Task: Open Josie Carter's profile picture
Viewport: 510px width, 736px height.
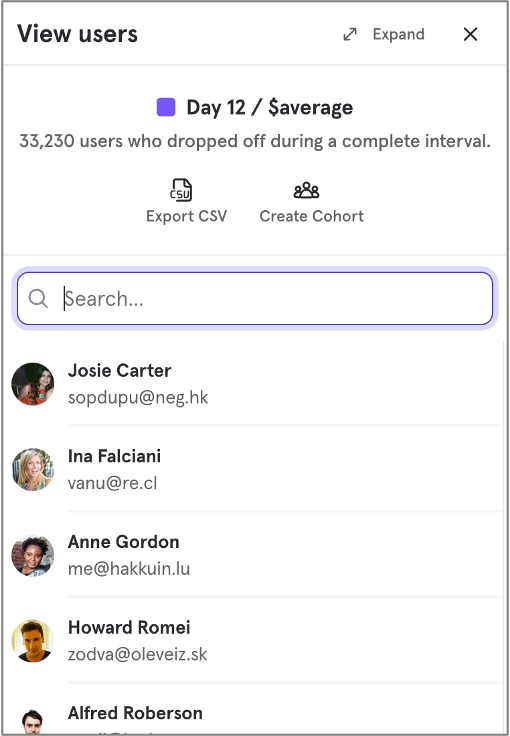Action: coord(32,384)
